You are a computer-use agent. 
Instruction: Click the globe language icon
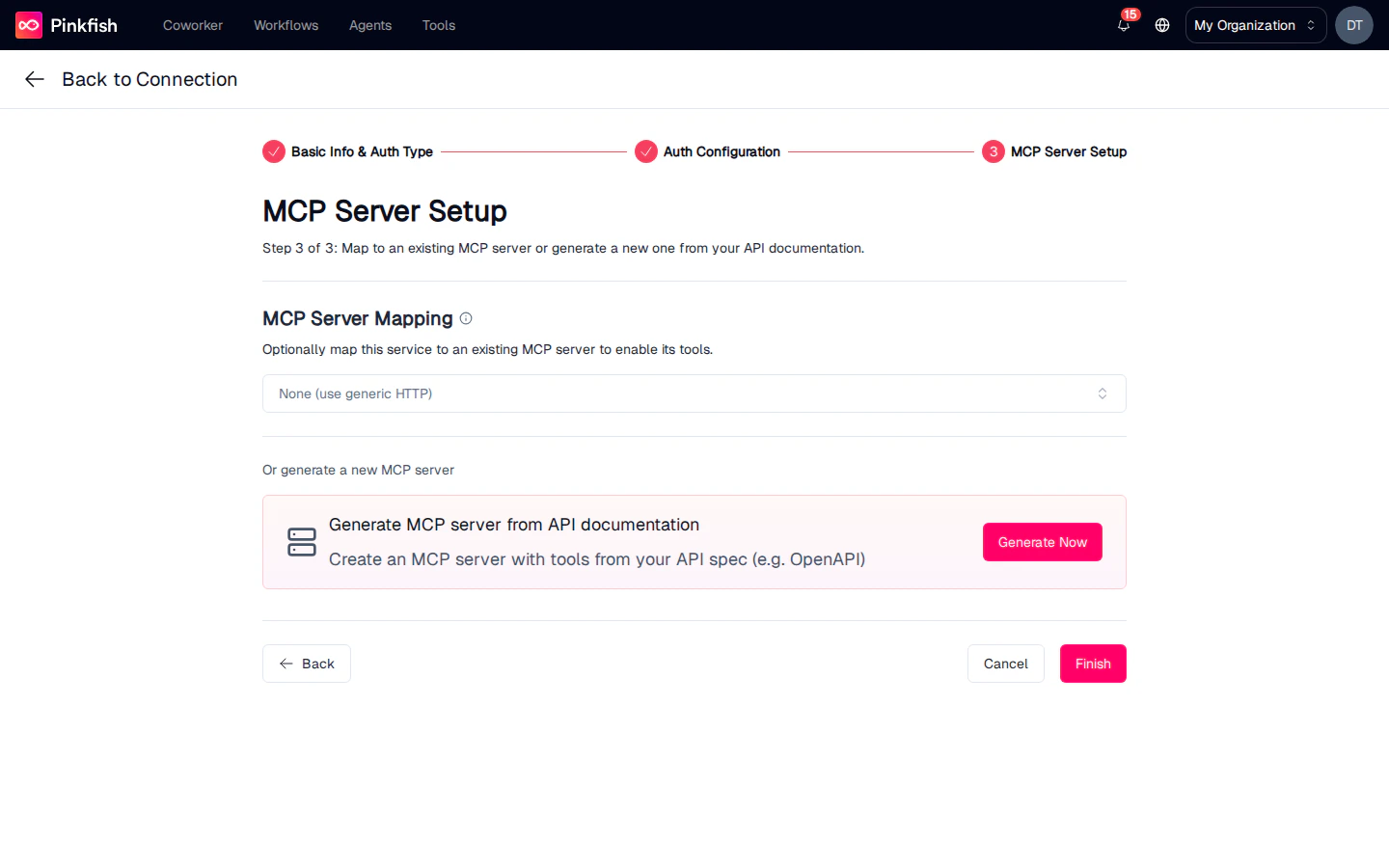(1161, 25)
